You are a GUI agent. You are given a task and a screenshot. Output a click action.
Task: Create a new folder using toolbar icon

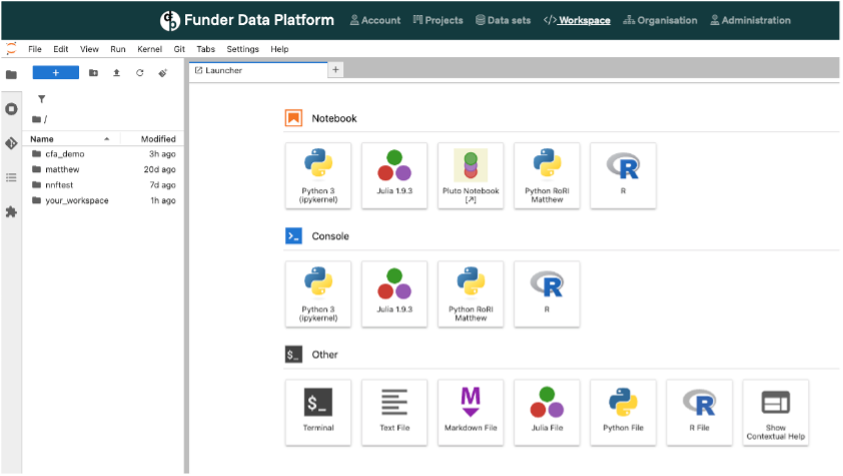[x=94, y=73]
